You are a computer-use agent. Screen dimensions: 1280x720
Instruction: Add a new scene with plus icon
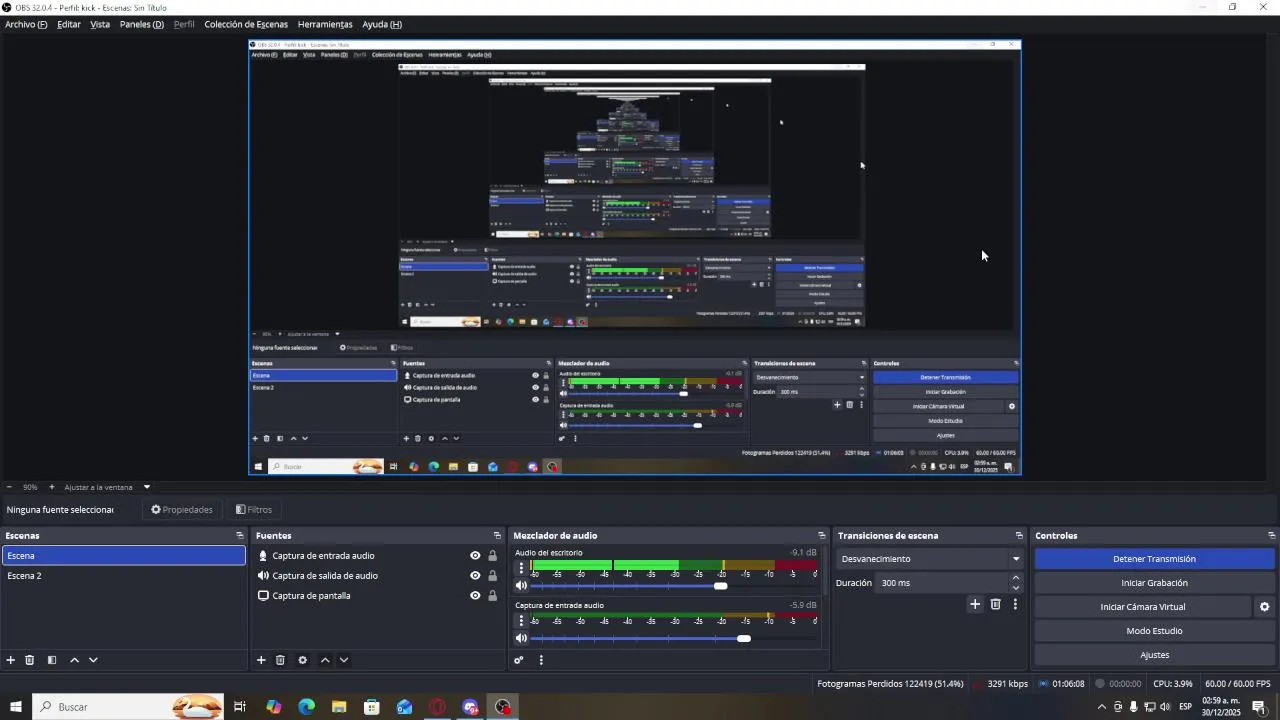(11, 660)
